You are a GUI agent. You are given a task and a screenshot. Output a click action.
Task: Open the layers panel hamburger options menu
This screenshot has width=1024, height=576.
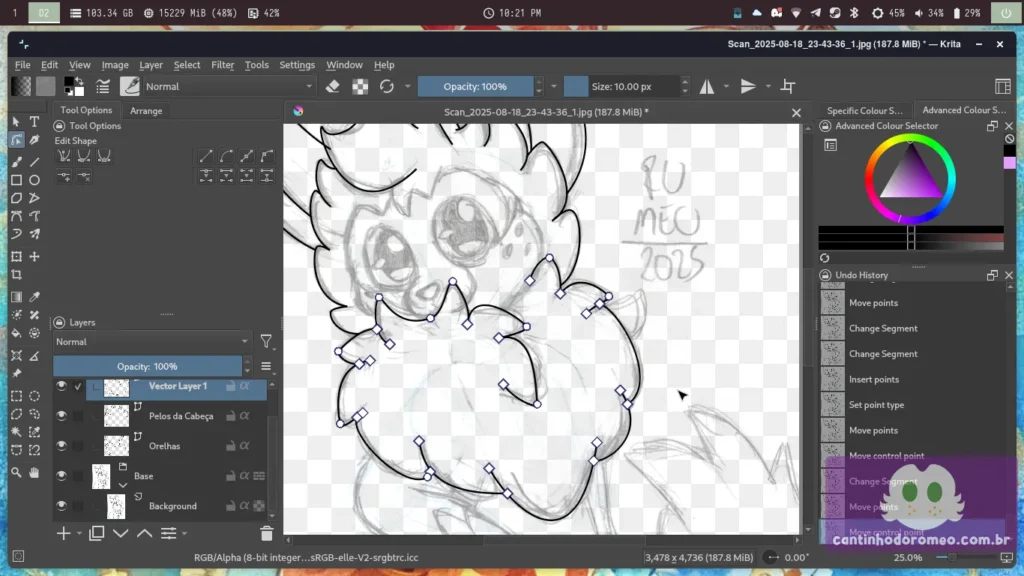point(266,366)
